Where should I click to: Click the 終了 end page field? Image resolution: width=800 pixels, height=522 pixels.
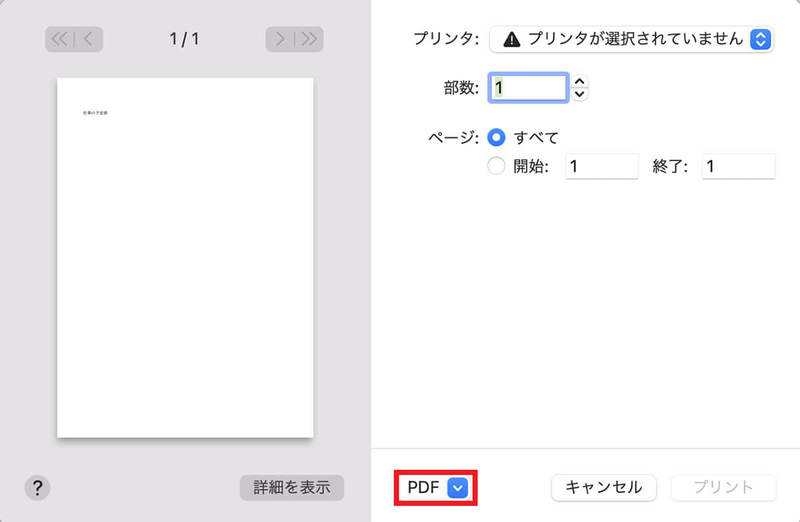point(738,166)
